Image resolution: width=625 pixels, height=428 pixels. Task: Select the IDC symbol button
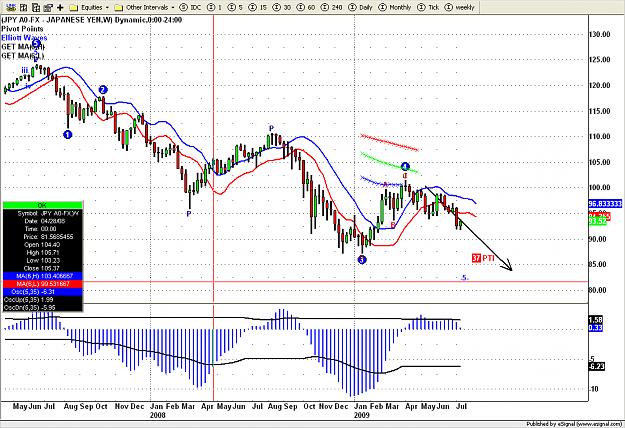coord(191,7)
